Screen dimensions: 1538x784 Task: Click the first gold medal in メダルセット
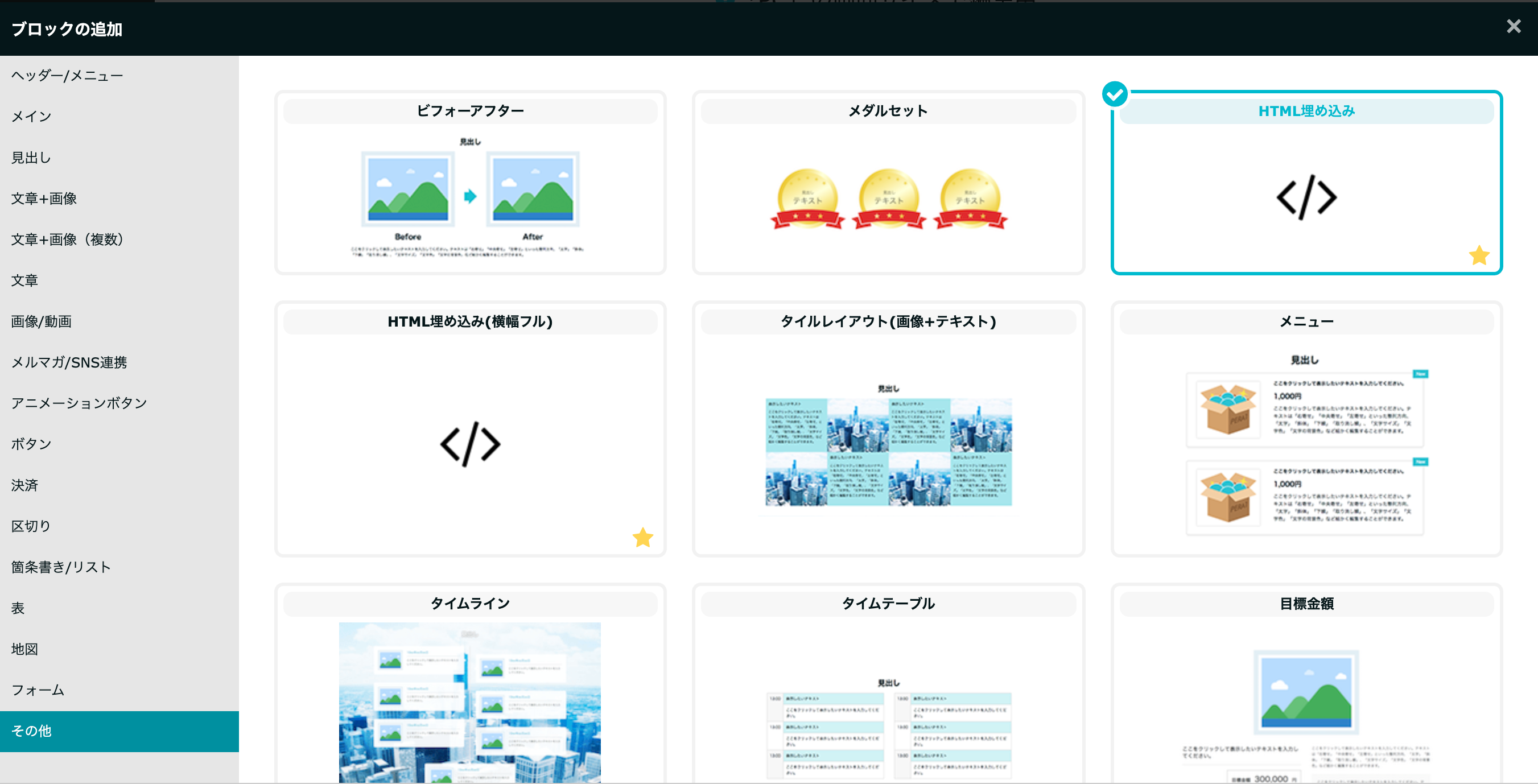[807, 199]
